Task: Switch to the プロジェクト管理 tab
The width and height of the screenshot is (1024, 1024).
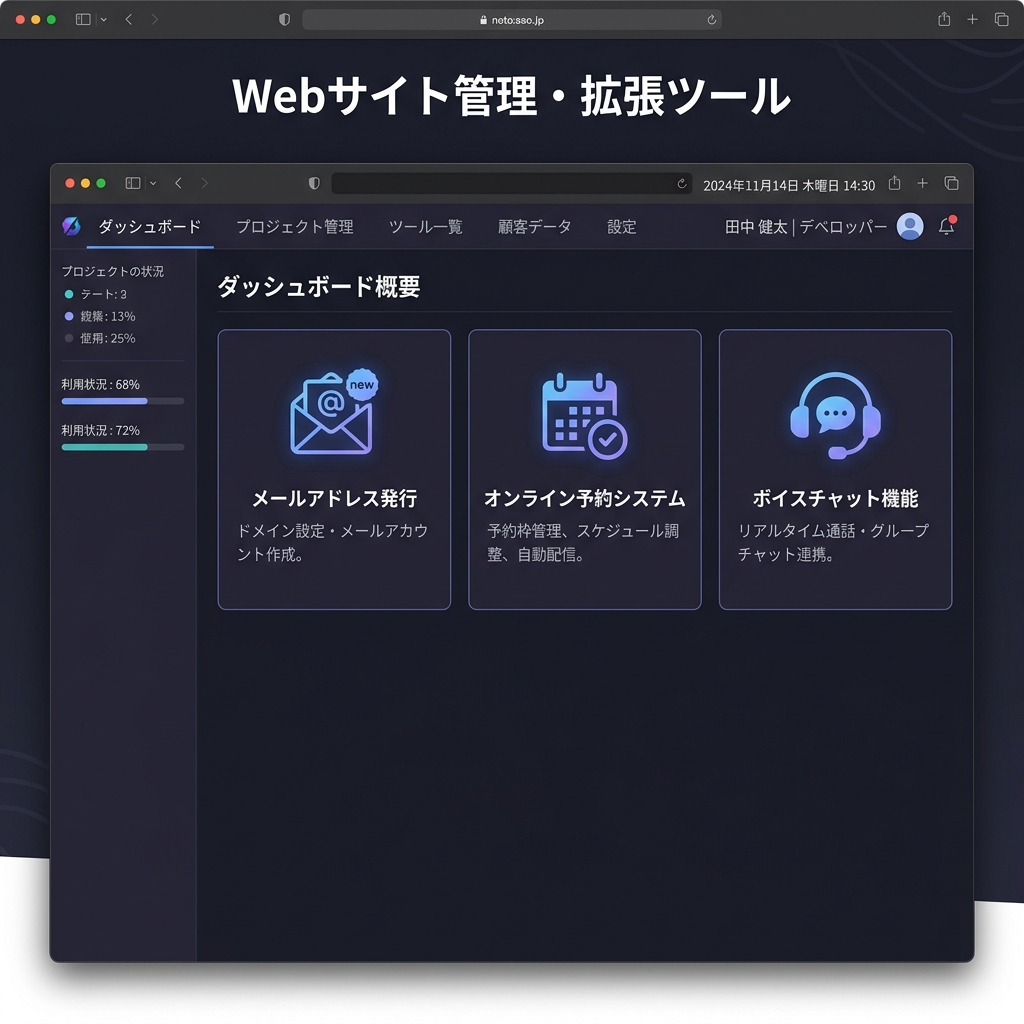Action: pos(295,227)
